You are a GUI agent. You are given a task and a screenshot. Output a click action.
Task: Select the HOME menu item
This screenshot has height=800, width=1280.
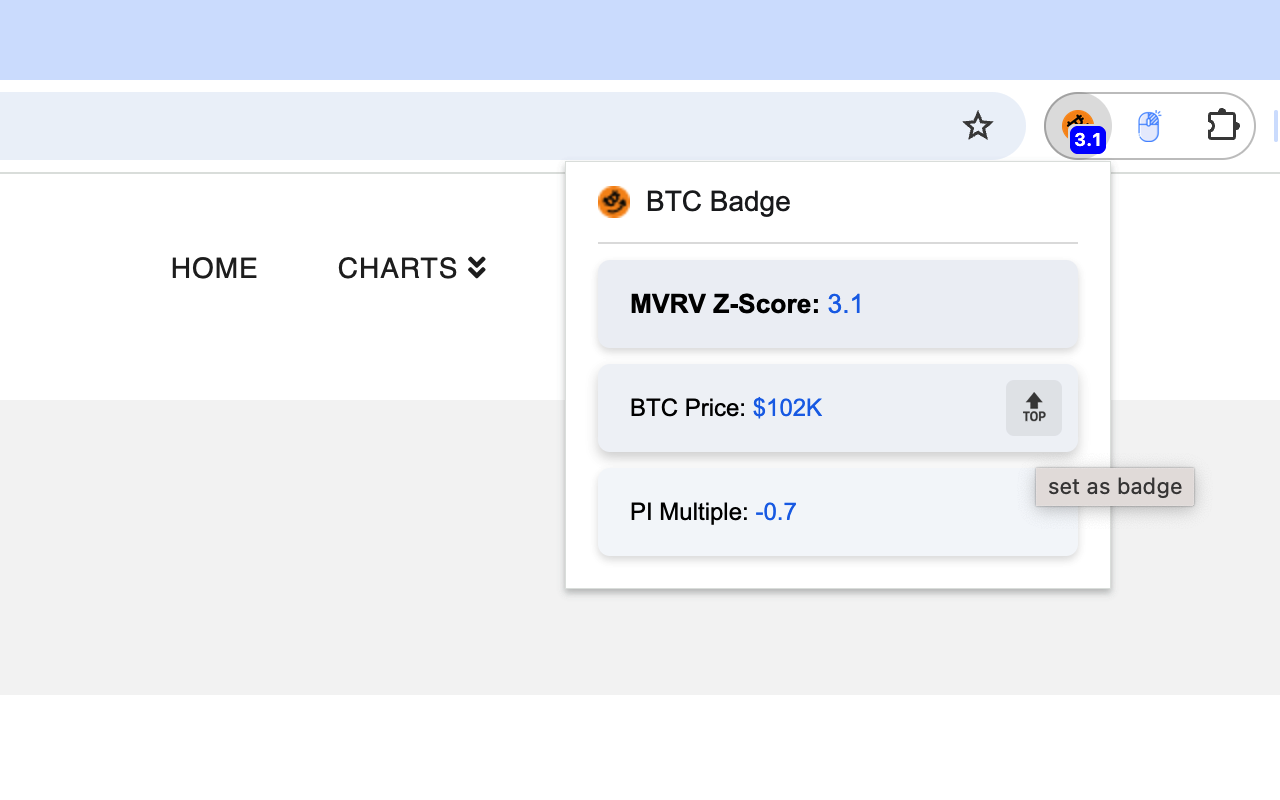pyautogui.click(x=213, y=268)
